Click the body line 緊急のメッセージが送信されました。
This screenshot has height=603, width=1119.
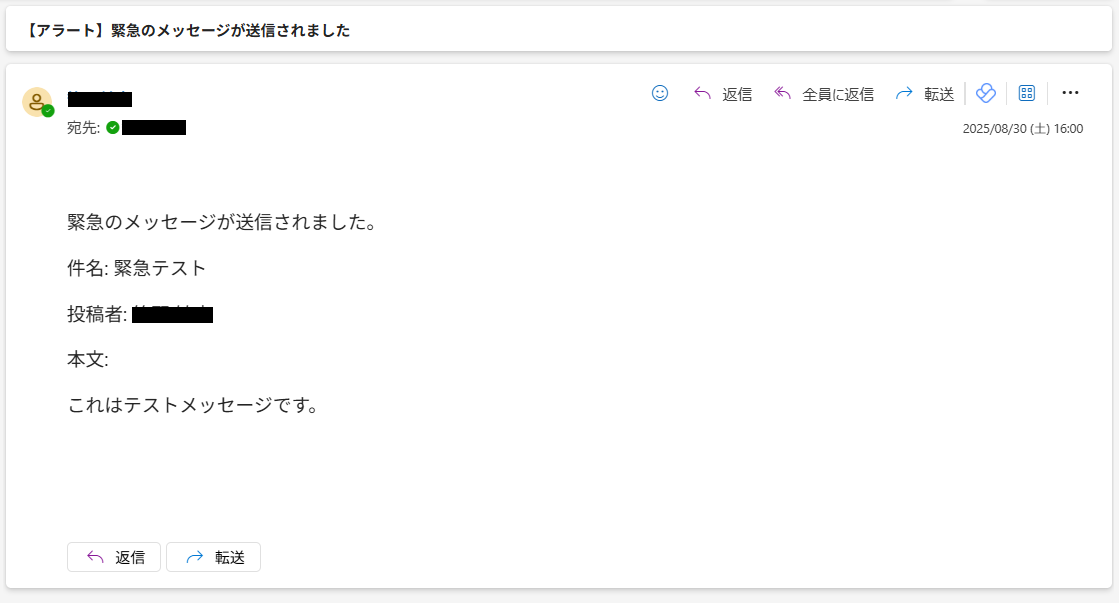pos(223,222)
